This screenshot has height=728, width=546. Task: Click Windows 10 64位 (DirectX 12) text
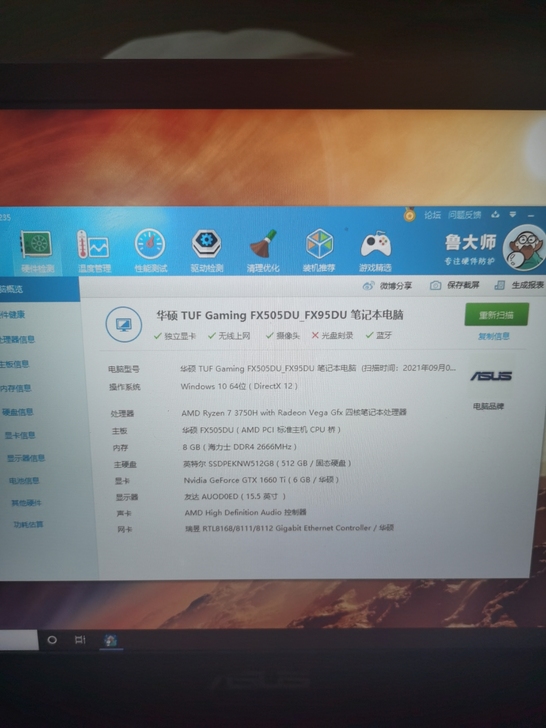pyautogui.click(x=239, y=386)
